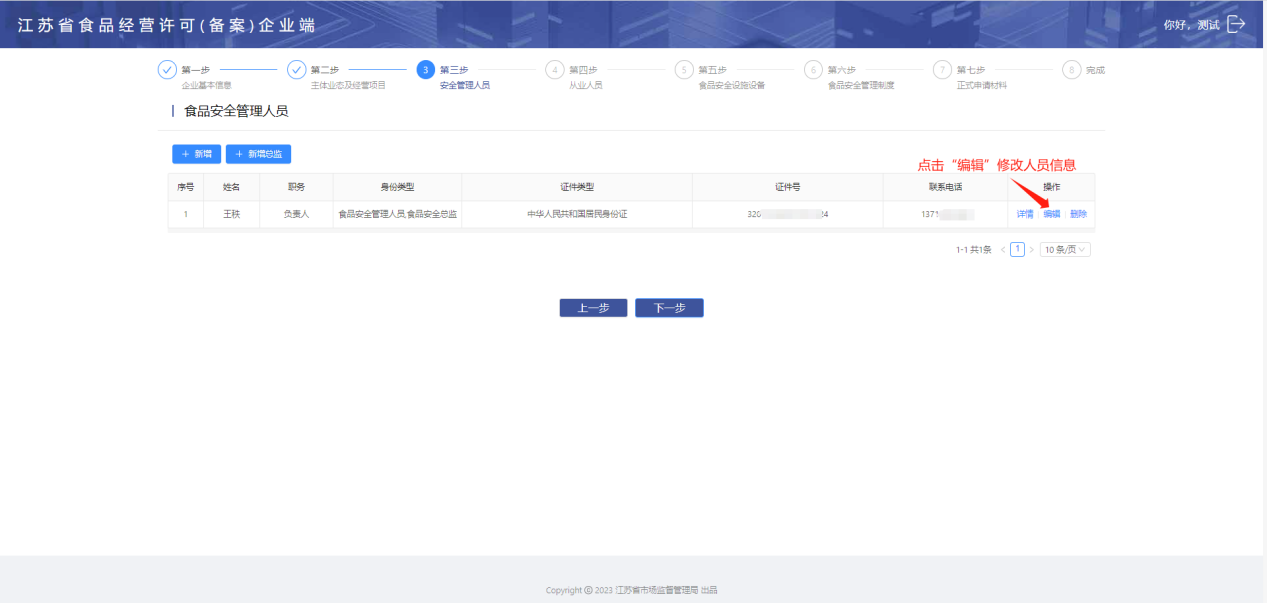This screenshot has height=603, width=1267.
Task: Click the 新增总监 button
Action: [258, 154]
